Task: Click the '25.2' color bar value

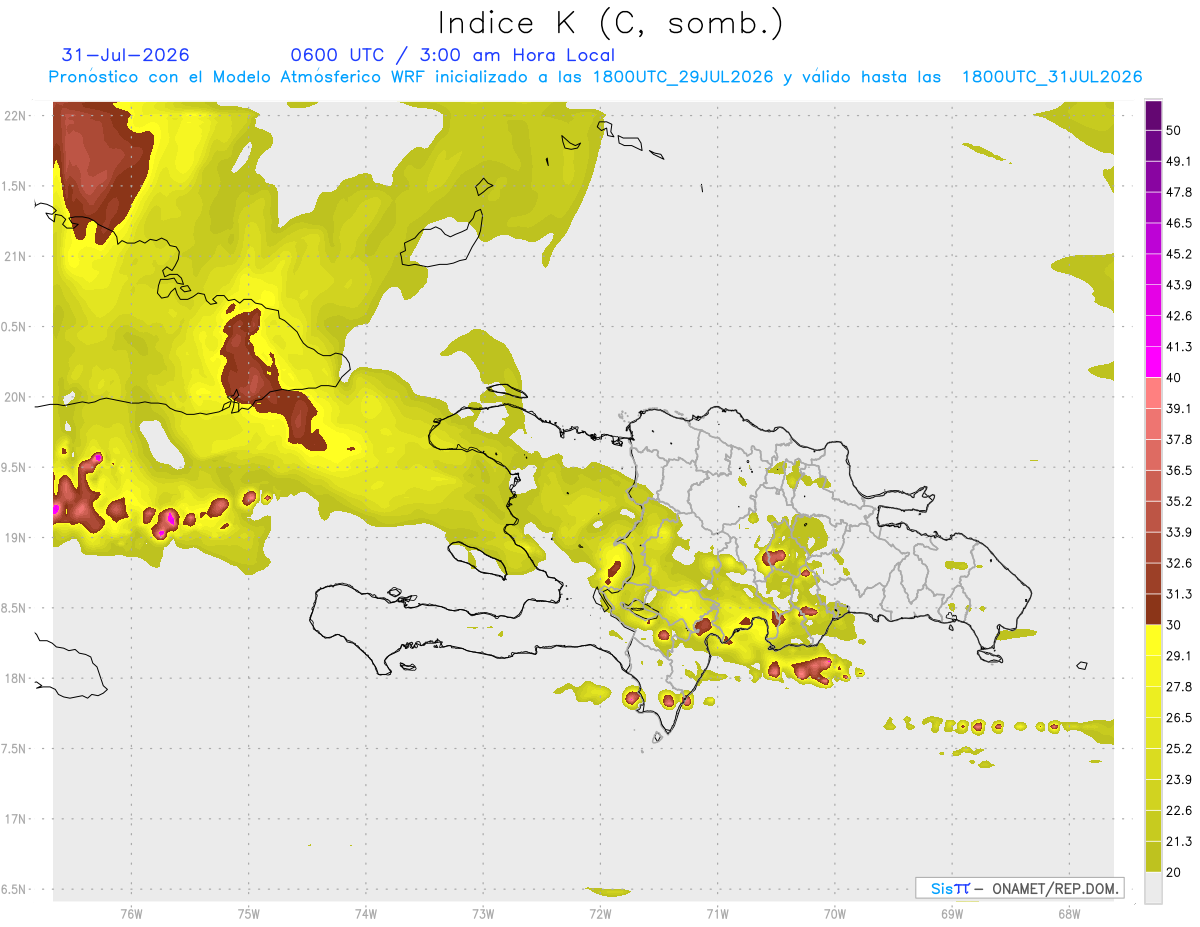Action: [x=1179, y=749]
